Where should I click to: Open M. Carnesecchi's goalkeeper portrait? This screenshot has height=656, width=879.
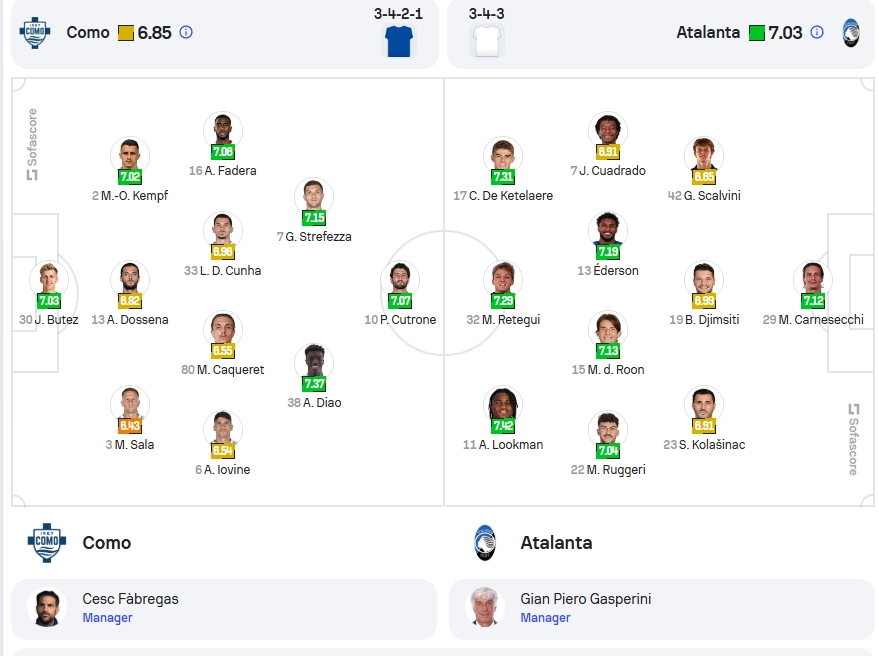coord(813,279)
